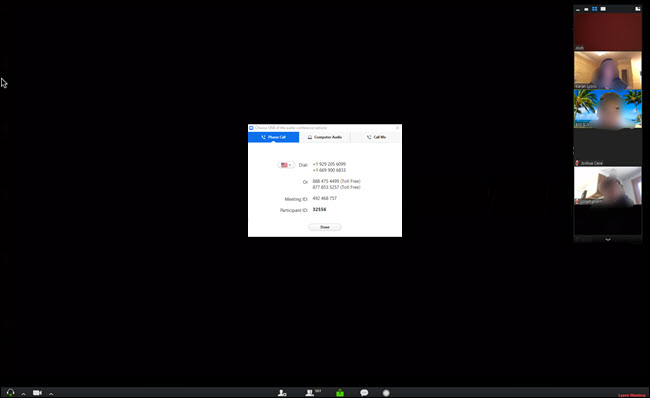Select the bottom participant video thumbnail
Viewport: 650px width, 398px height.
pos(608,186)
